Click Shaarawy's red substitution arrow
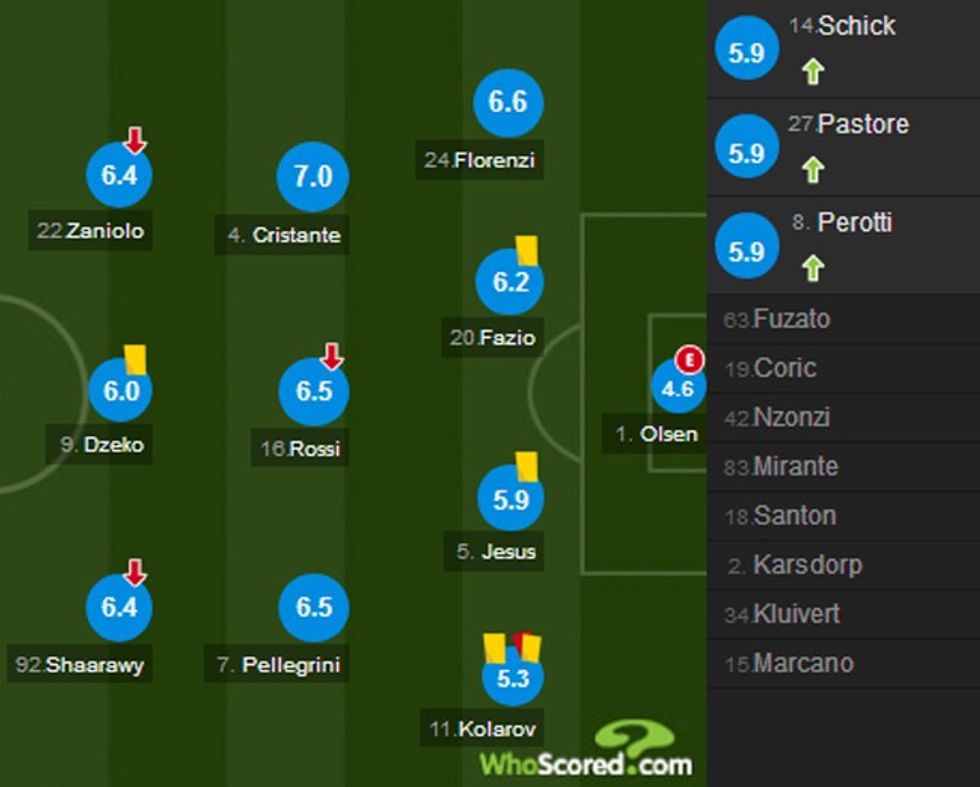The image size is (980, 787). coord(135,573)
